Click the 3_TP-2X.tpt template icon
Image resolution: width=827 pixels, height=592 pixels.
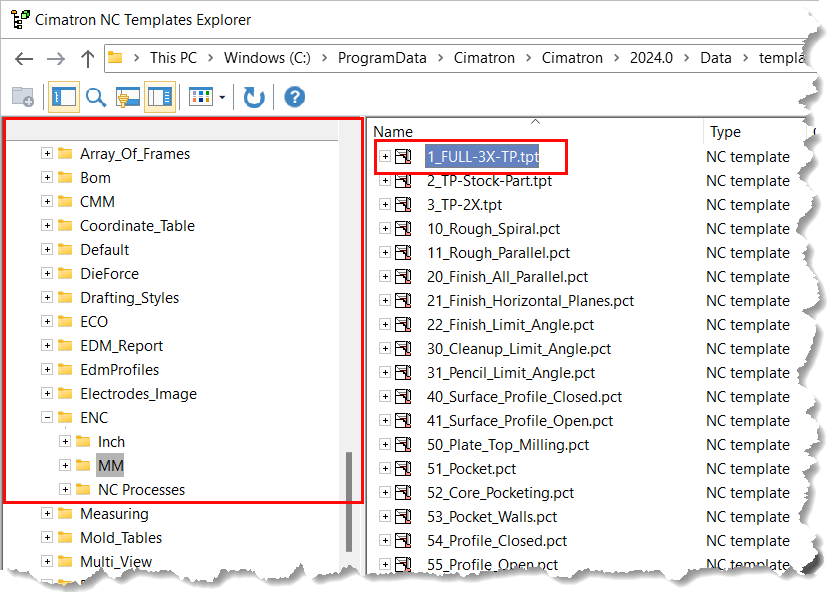click(x=403, y=204)
